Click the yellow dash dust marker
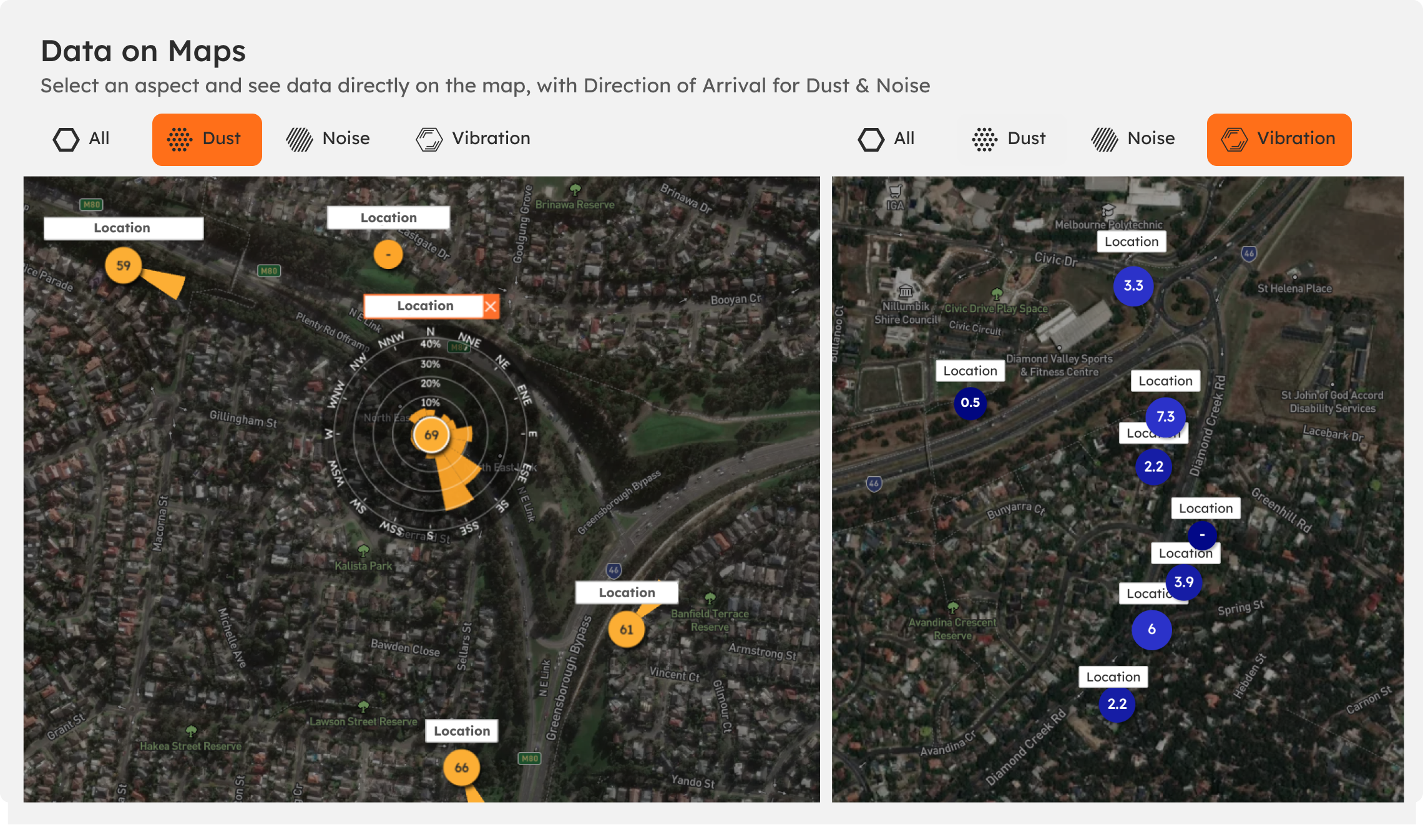This screenshot has width=1423, height=840. tap(388, 255)
